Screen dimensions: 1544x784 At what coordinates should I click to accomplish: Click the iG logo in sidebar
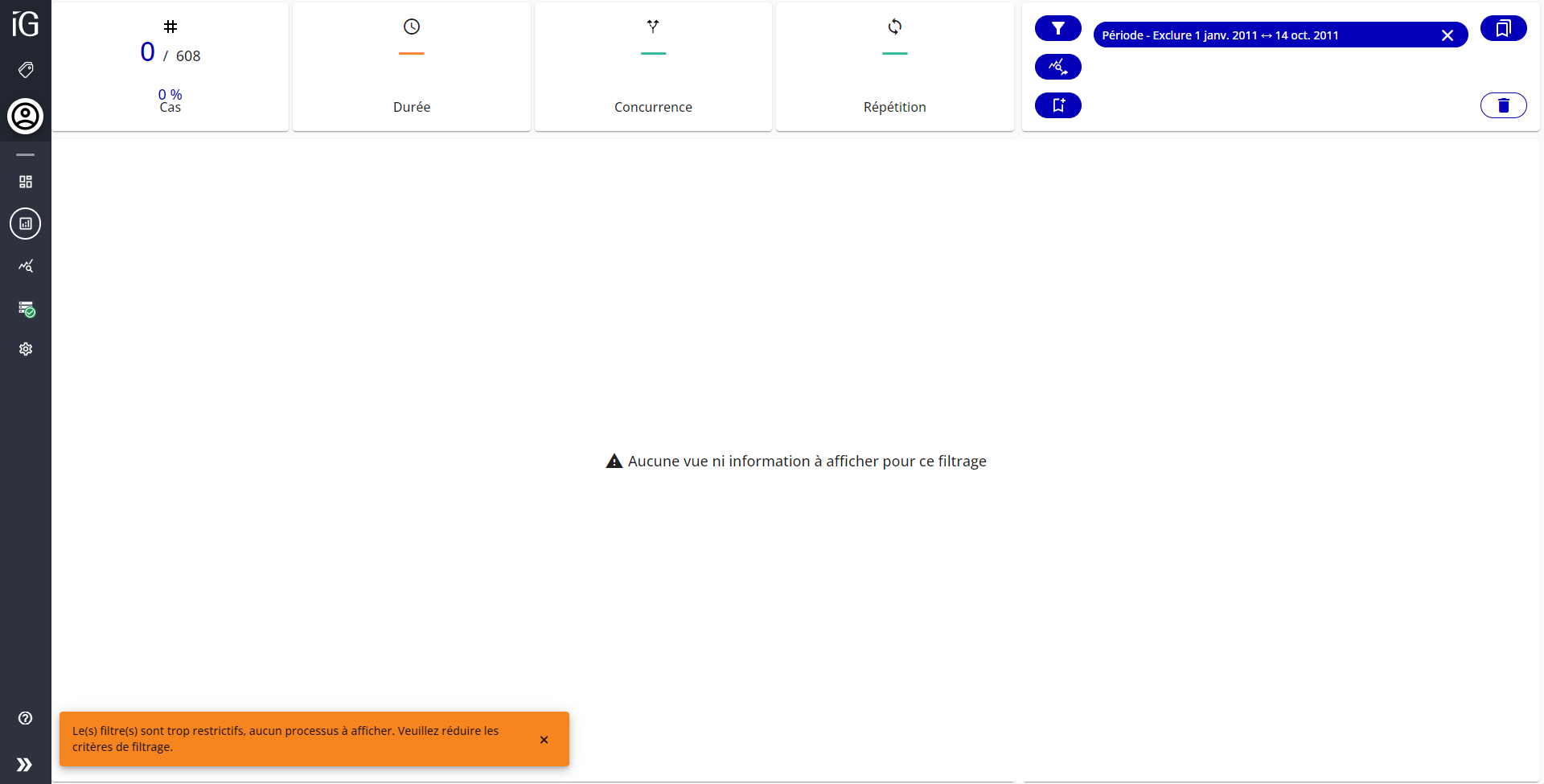click(x=25, y=24)
